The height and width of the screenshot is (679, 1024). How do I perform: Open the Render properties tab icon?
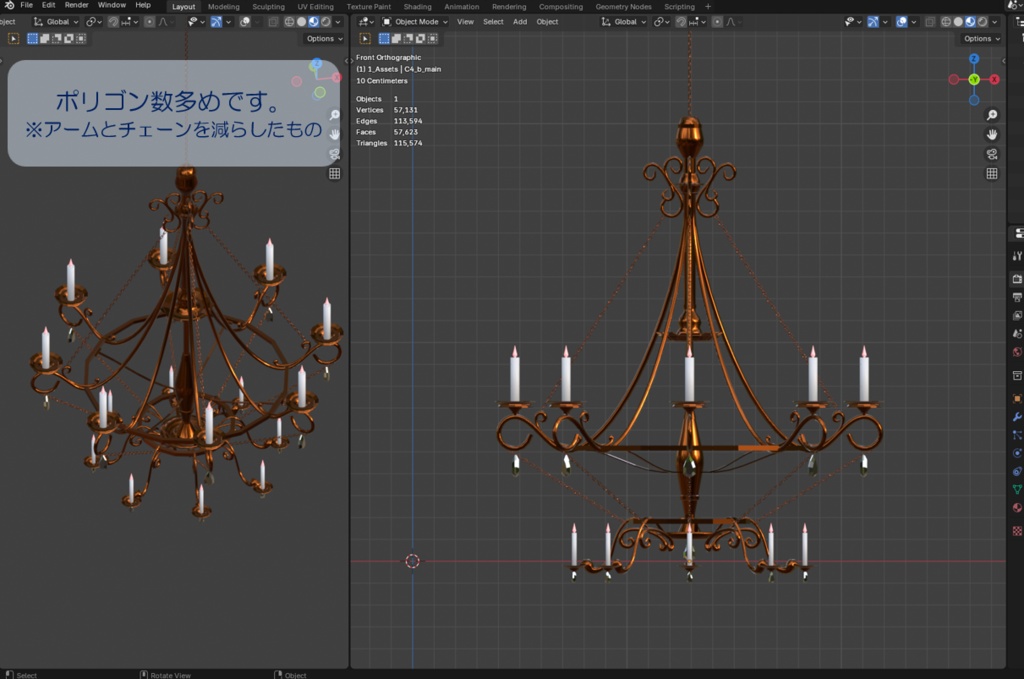(1017, 279)
